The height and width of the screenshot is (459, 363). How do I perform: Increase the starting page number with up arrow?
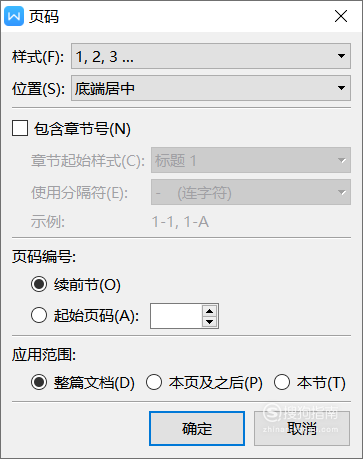coord(210,311)
